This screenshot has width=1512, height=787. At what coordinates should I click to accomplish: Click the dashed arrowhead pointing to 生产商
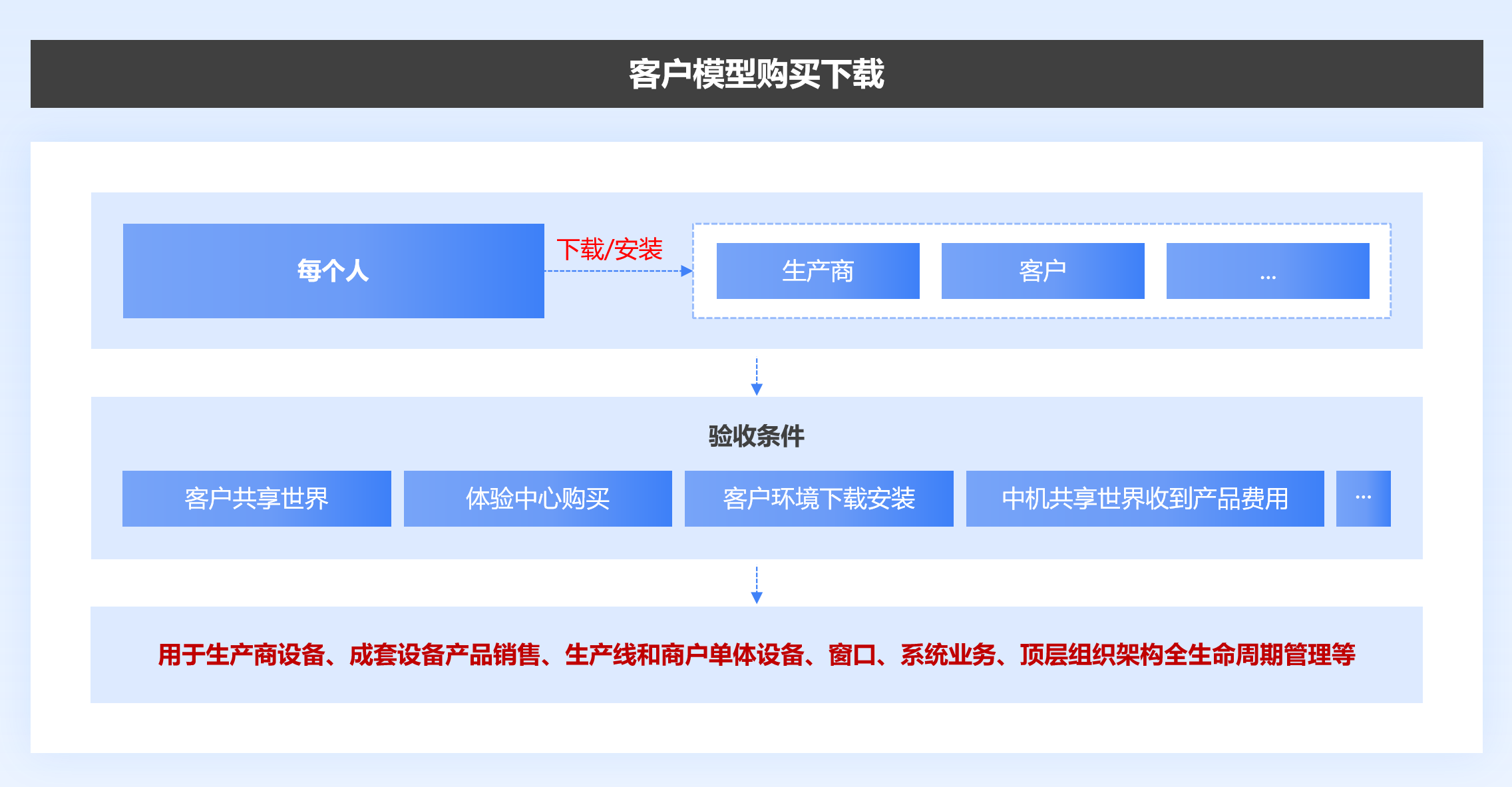click(687, 271)
